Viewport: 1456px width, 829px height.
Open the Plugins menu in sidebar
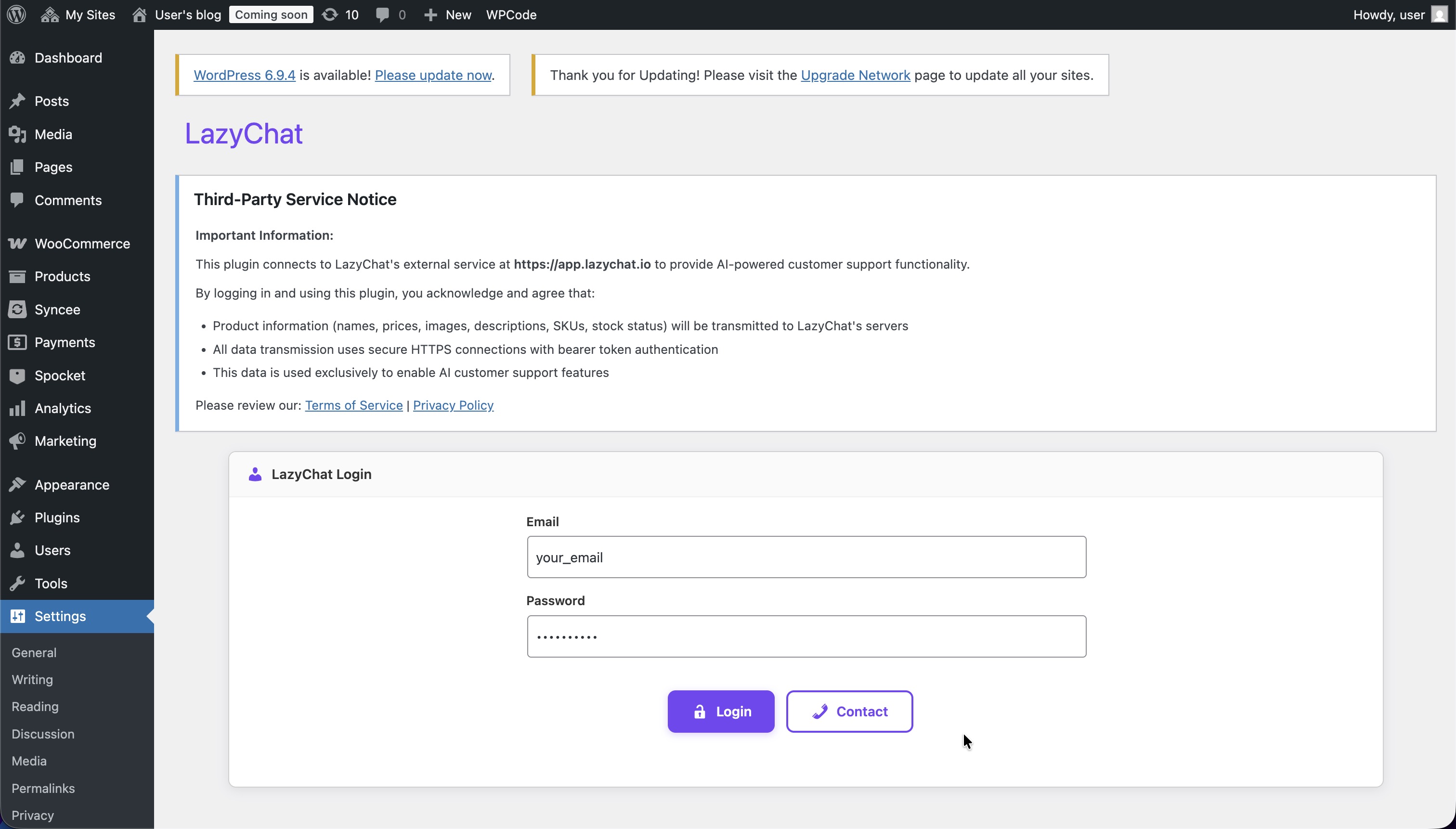[57, 517]
